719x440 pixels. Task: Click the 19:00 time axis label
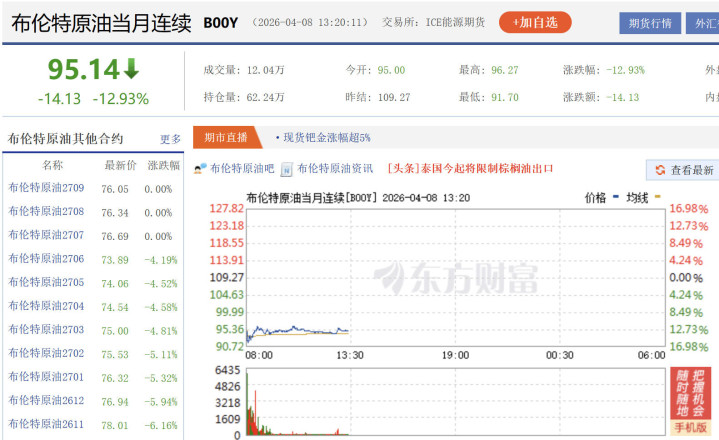coord(455,356)
